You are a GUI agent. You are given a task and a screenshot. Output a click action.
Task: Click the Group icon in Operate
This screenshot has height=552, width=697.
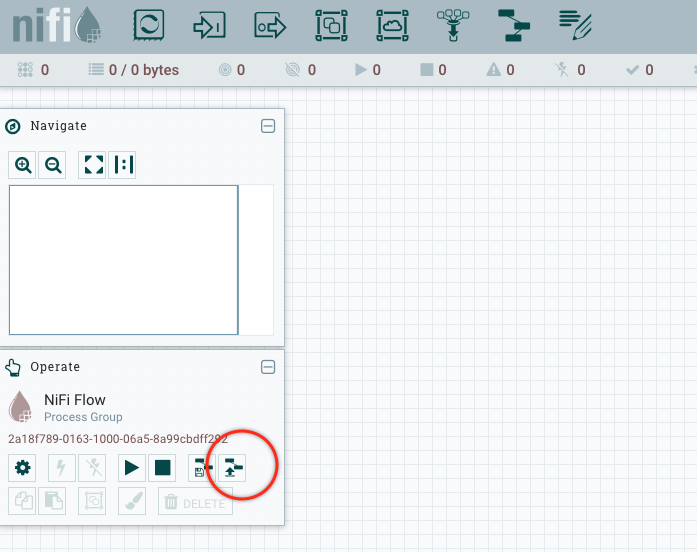(x=92, y=501)
